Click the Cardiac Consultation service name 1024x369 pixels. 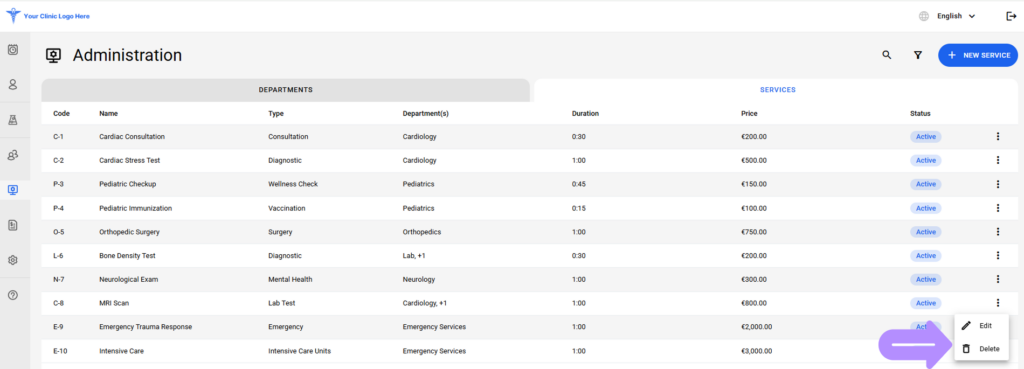[132, 136]
